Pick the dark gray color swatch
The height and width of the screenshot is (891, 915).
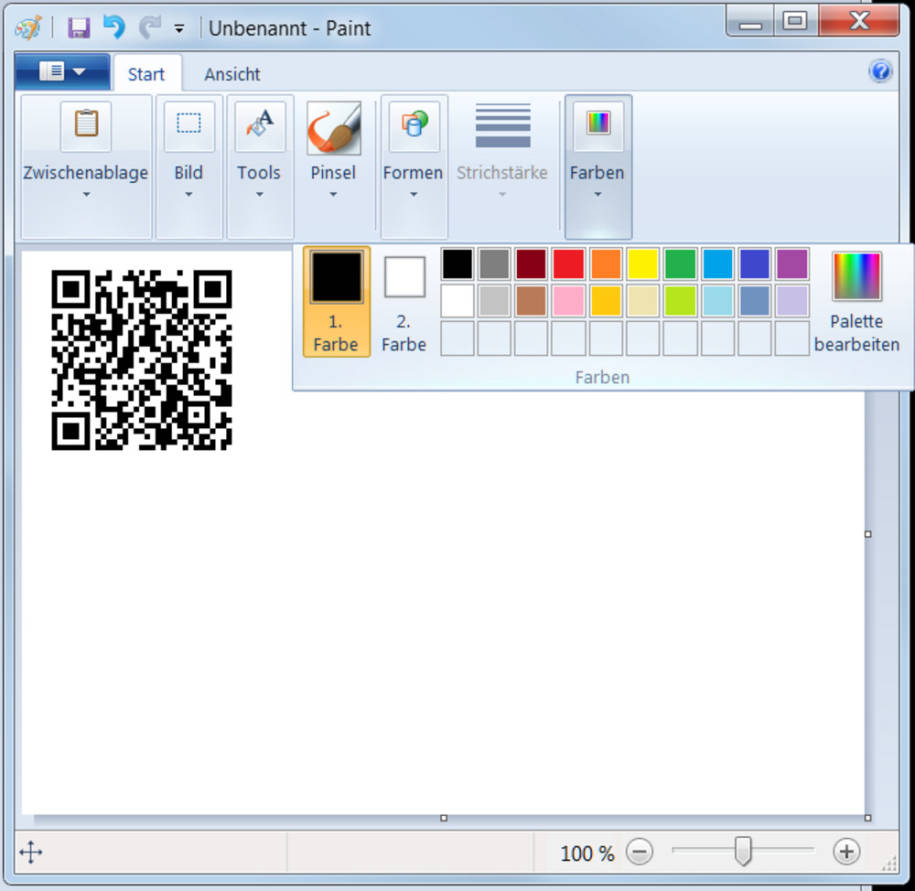click(494, 264)
